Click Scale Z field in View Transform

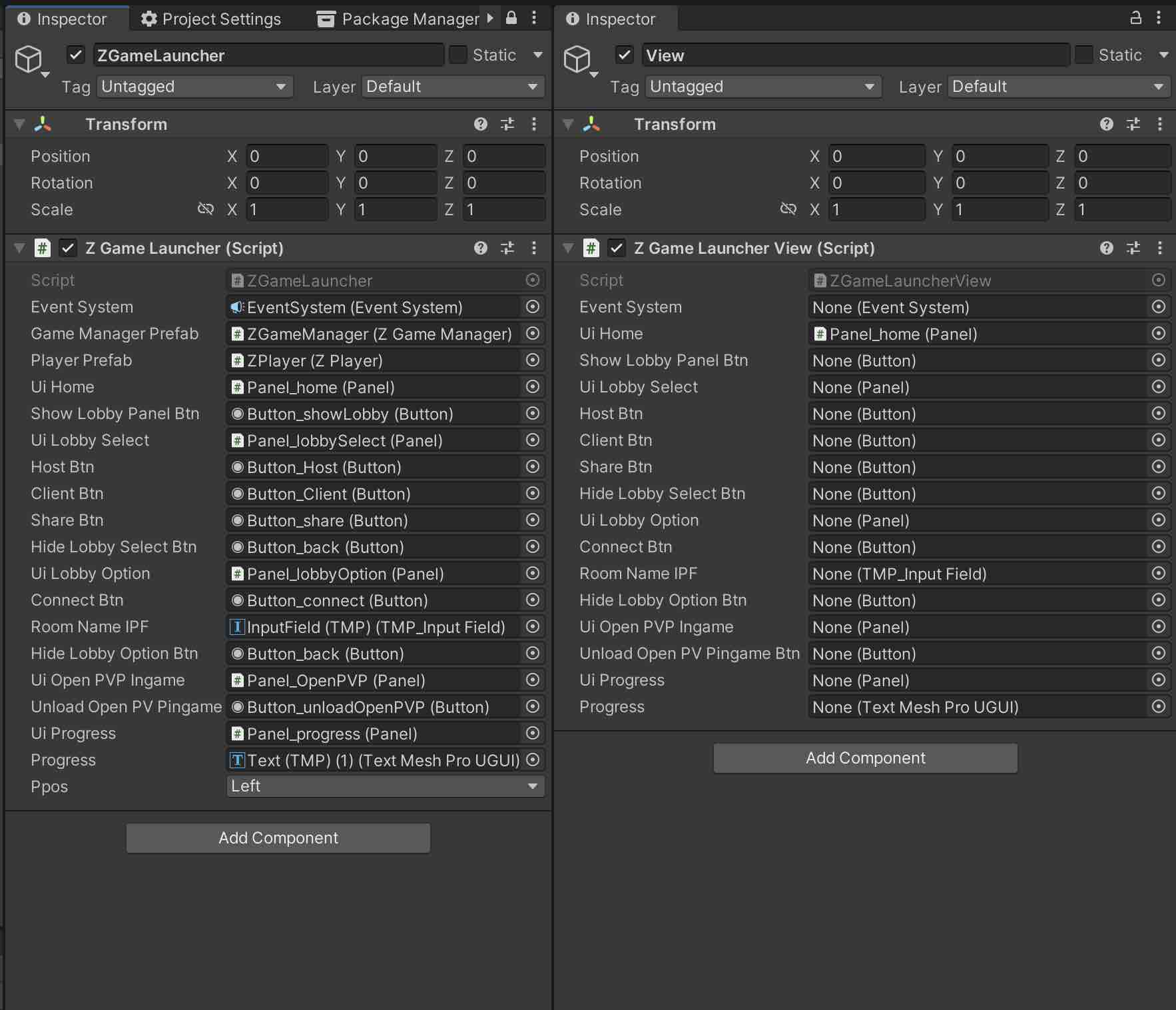coord(1122,209)
